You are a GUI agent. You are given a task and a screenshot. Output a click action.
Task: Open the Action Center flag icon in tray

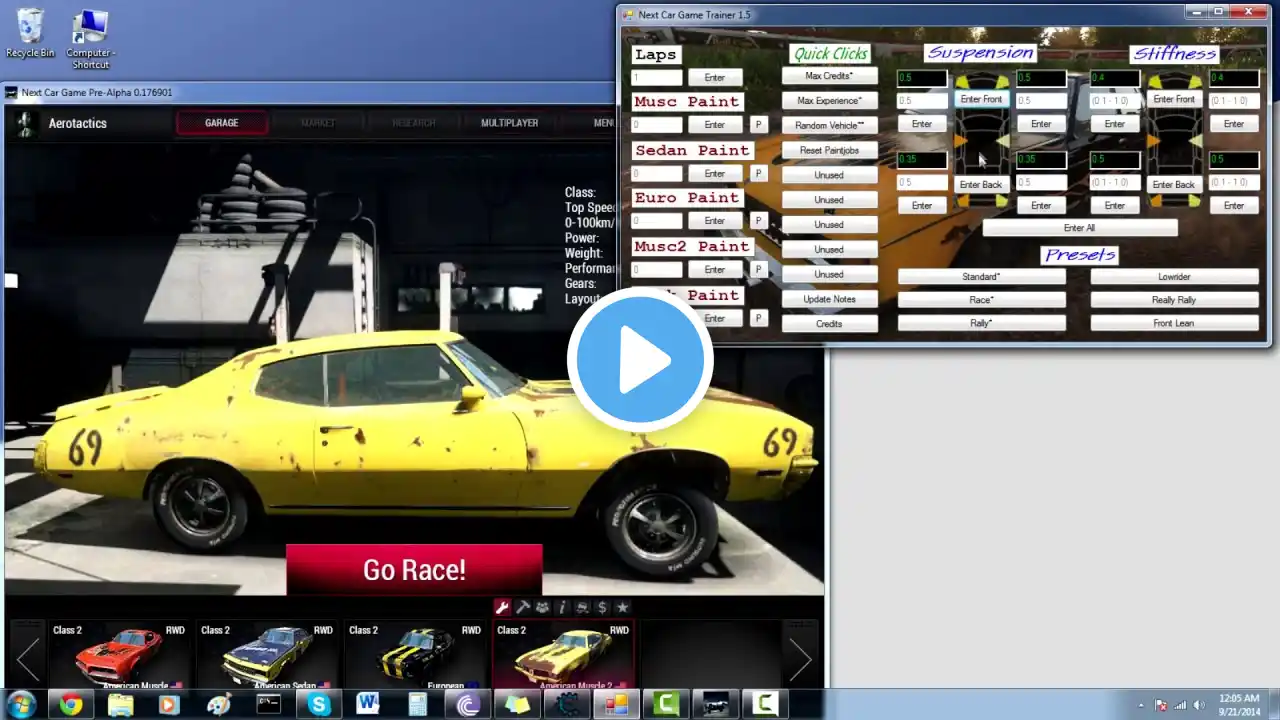(x=1161, y=705)
